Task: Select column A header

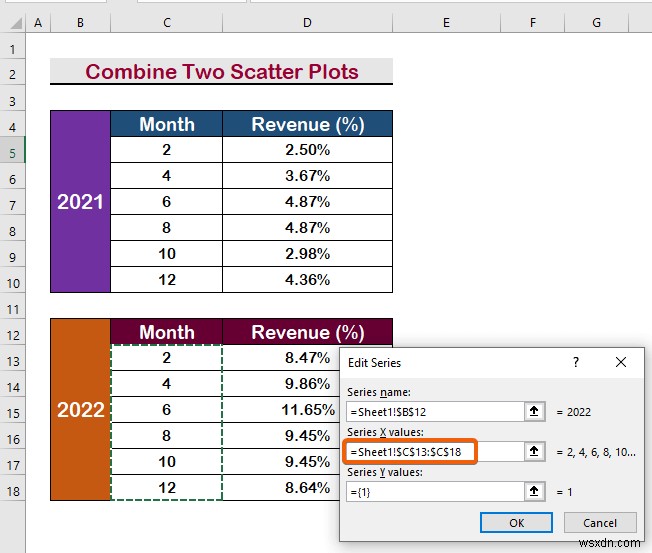Action: (x=38, y=23)
